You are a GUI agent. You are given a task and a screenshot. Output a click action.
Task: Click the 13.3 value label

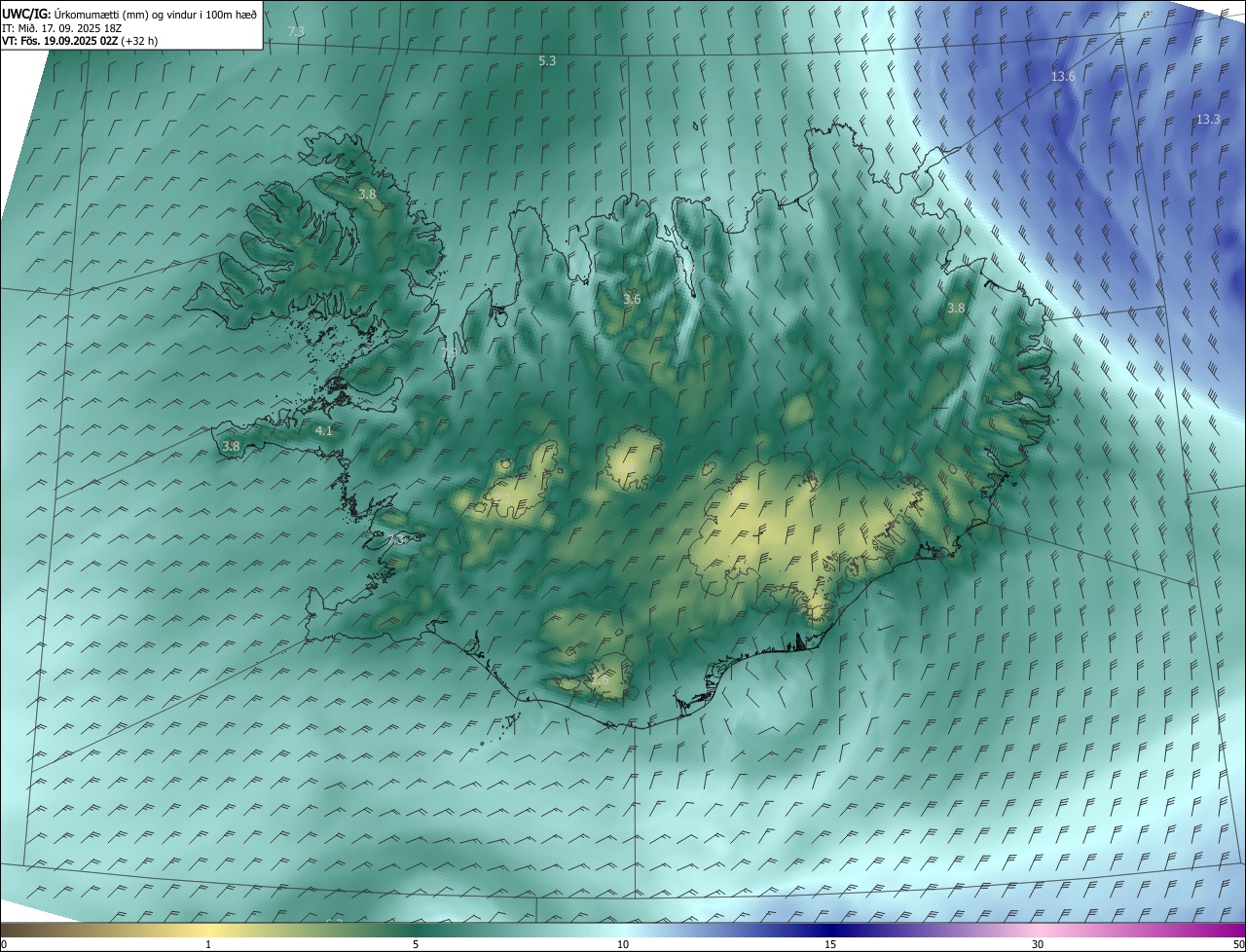(1207, 119)
